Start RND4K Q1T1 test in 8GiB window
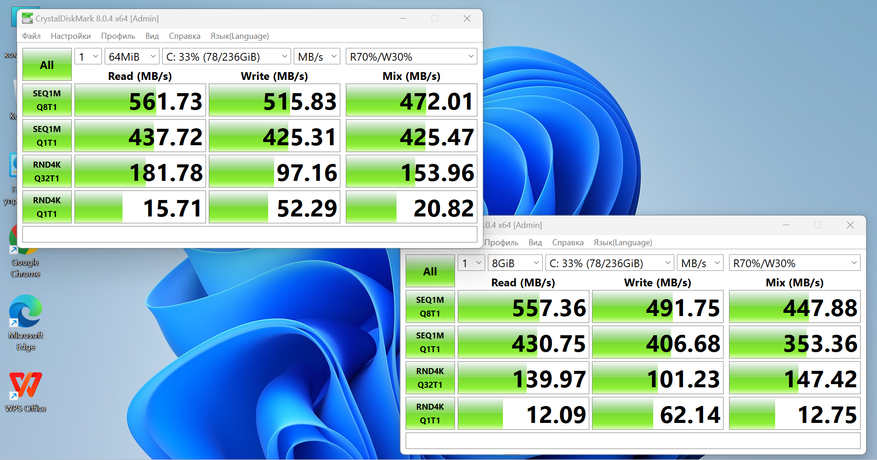877x460 pixels. point(430,414)
